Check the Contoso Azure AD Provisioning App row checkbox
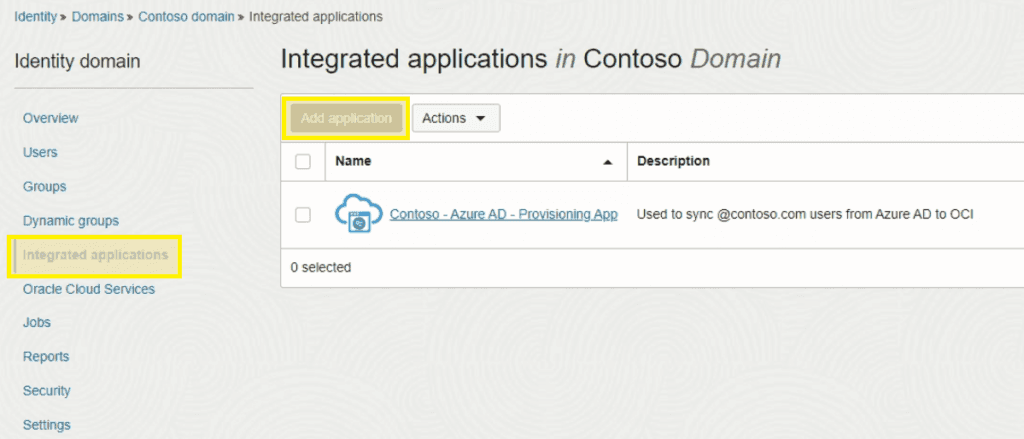The width and height of the screenshot is (1024, 439). coord(302,214)
